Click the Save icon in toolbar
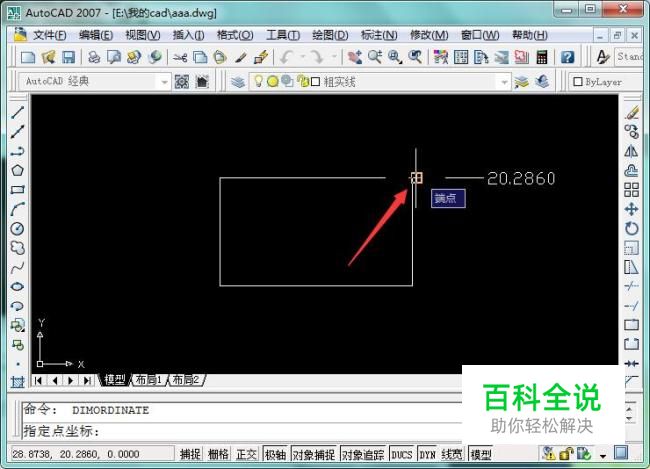Image resolution: width=650 pixels, height=469 pixels. point(68,57)
